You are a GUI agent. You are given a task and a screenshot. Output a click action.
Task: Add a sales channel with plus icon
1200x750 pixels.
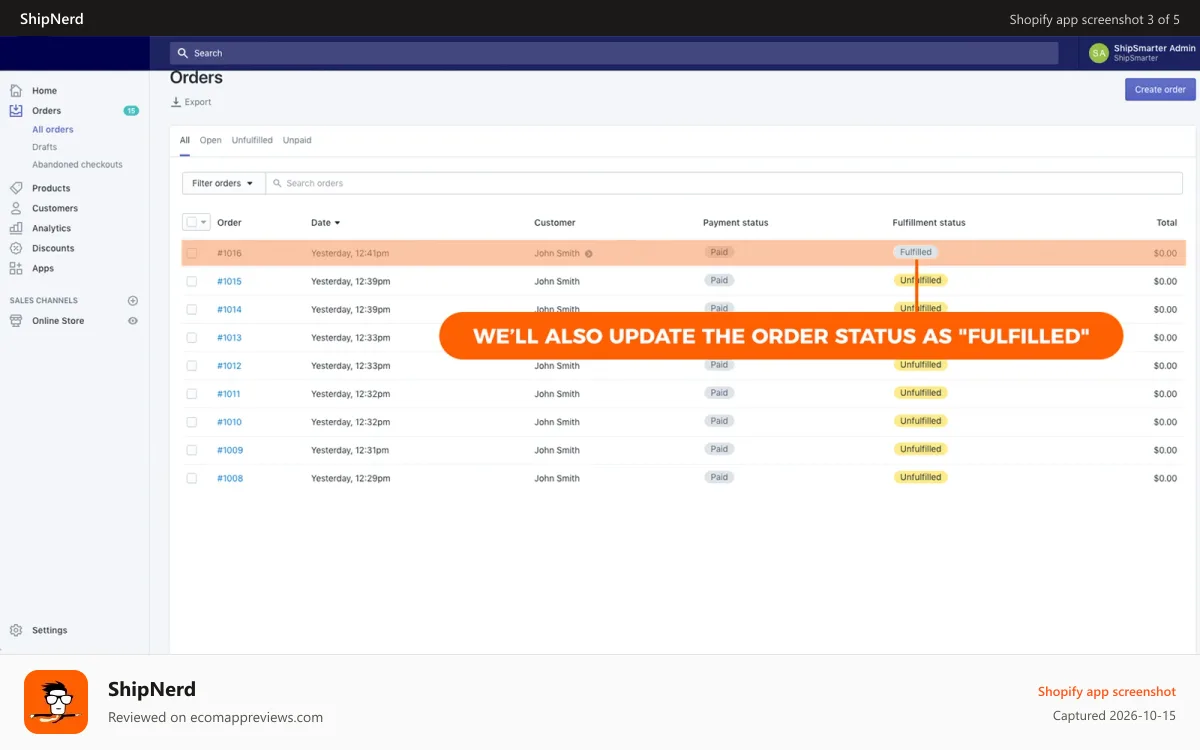point(133,301)
